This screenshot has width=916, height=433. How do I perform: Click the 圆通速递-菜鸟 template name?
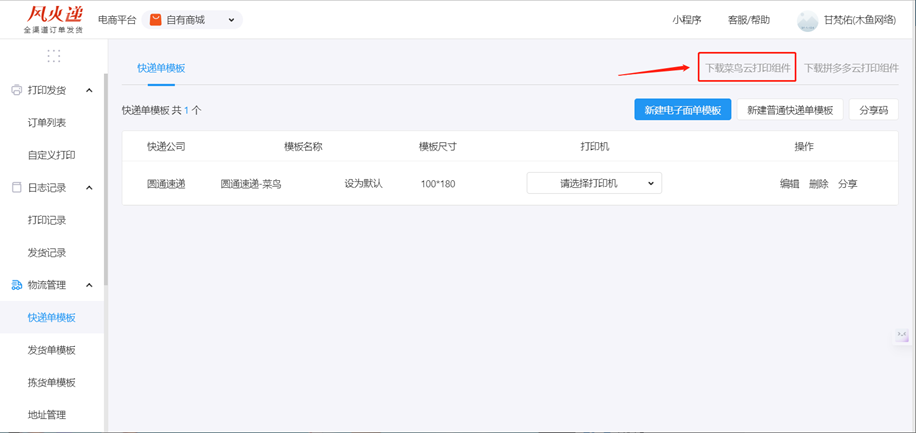click(x=251, y=183)
